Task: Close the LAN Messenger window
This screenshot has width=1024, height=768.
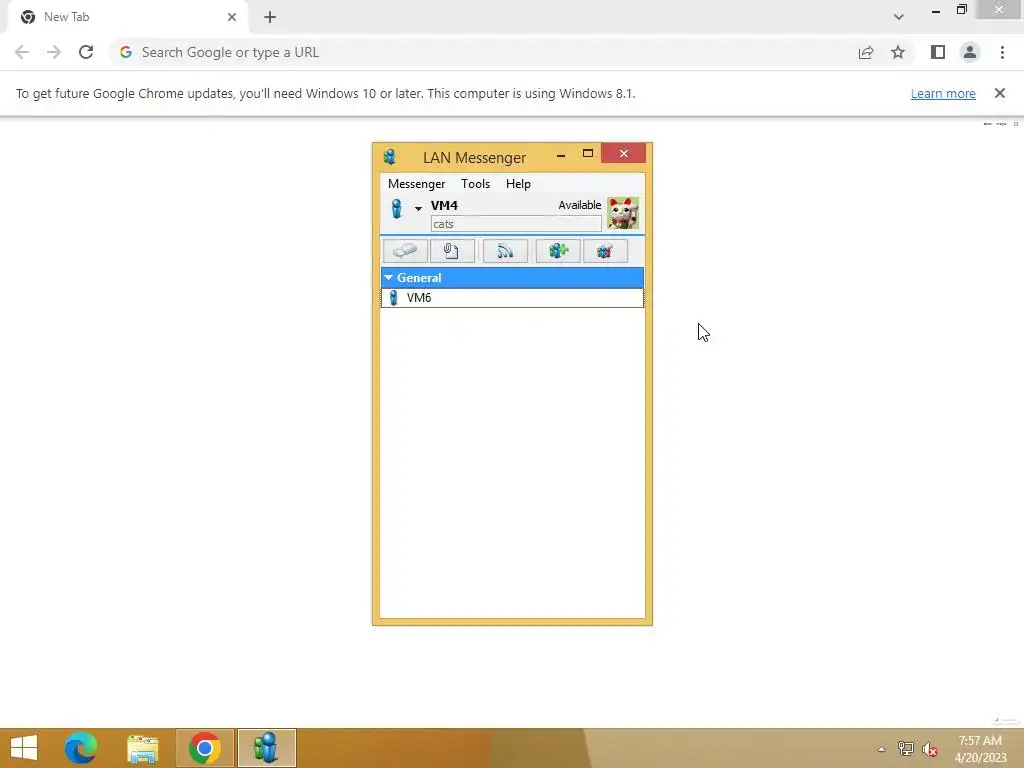Action: [x=624, y=153]
